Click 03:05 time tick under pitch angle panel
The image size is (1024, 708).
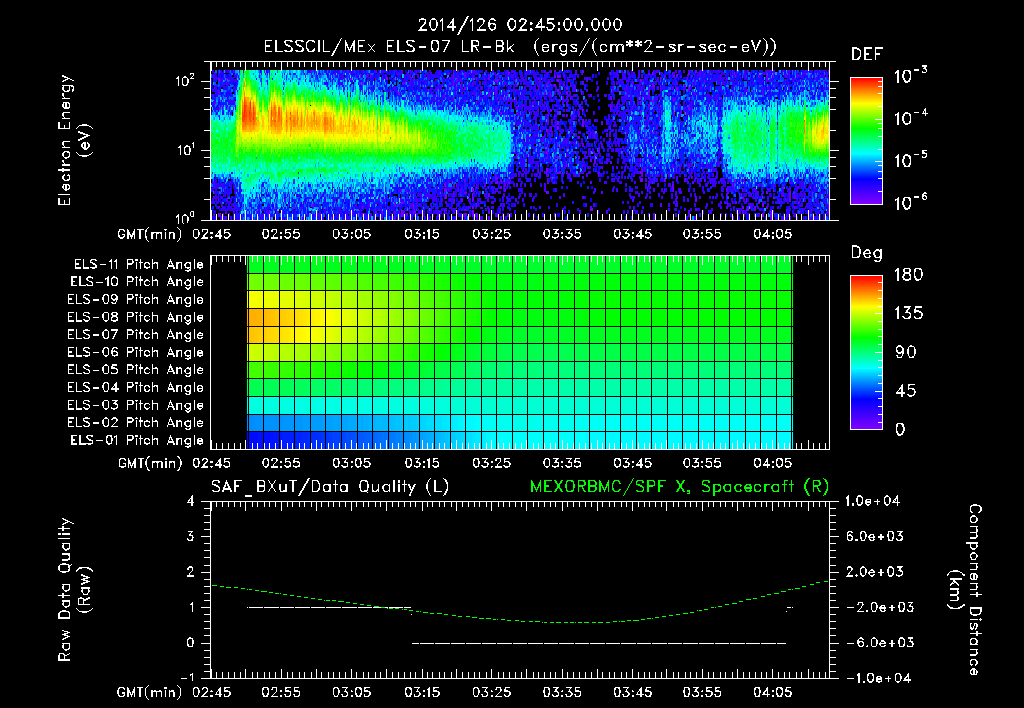[351, 463]
